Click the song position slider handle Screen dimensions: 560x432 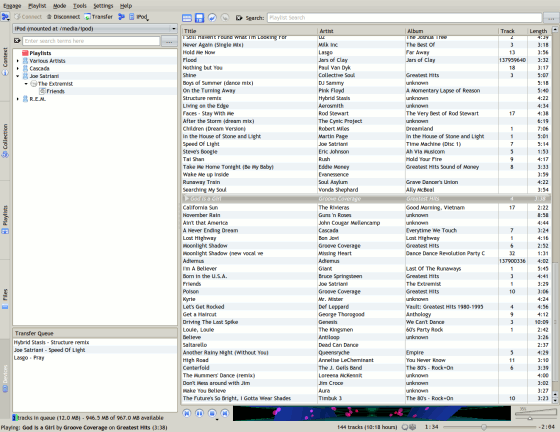(x=483, y=427)
